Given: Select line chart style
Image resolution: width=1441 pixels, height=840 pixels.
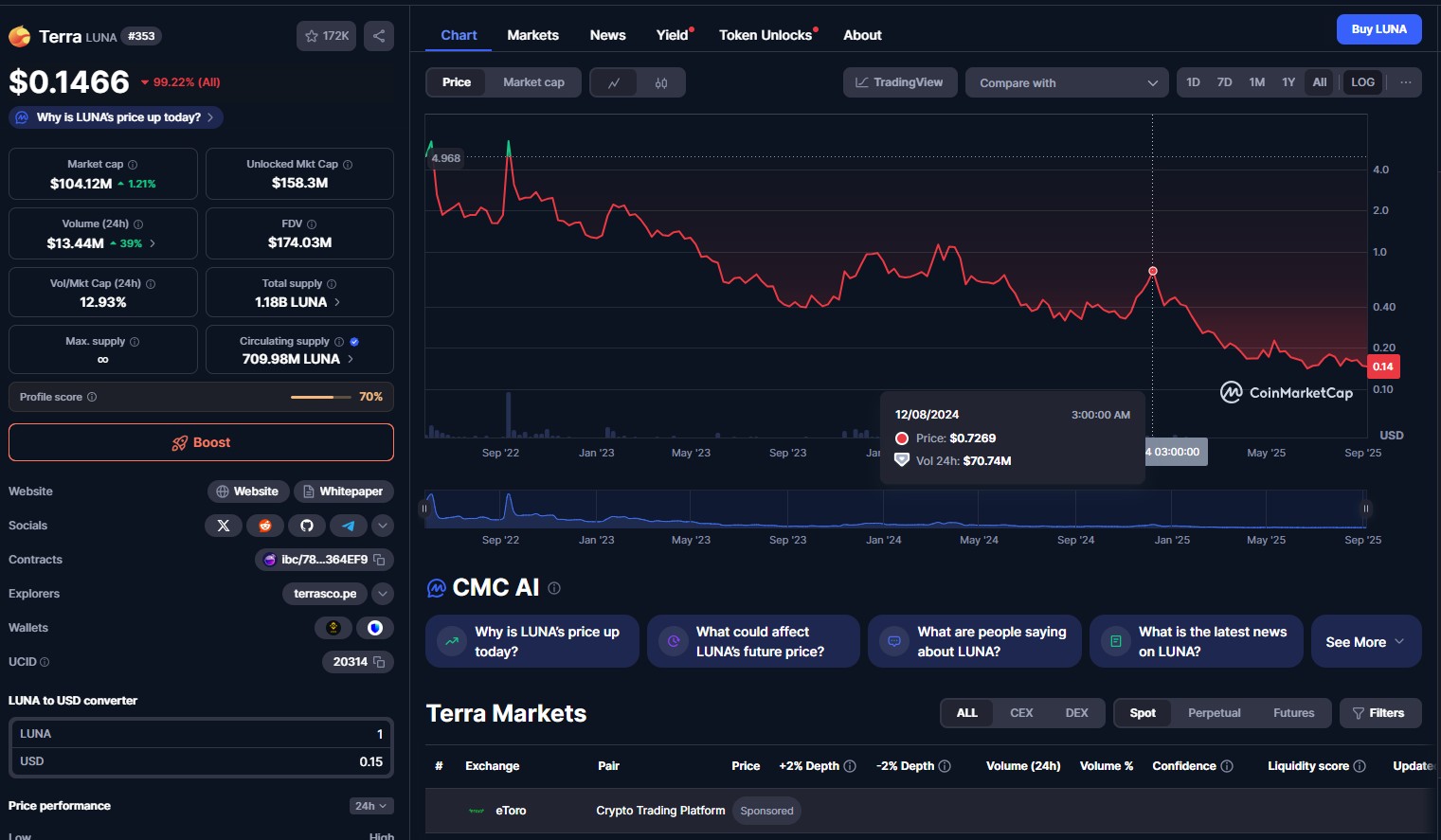Looking at the screenshot, I should (614, 83).
